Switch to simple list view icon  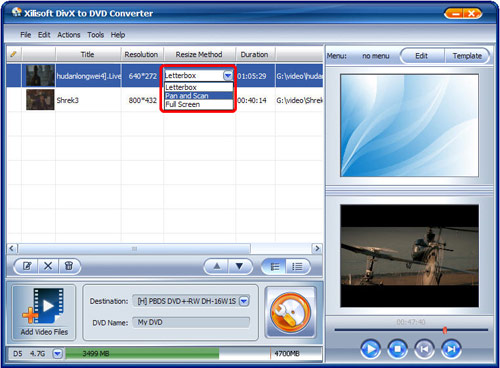(x=297, y=267)
